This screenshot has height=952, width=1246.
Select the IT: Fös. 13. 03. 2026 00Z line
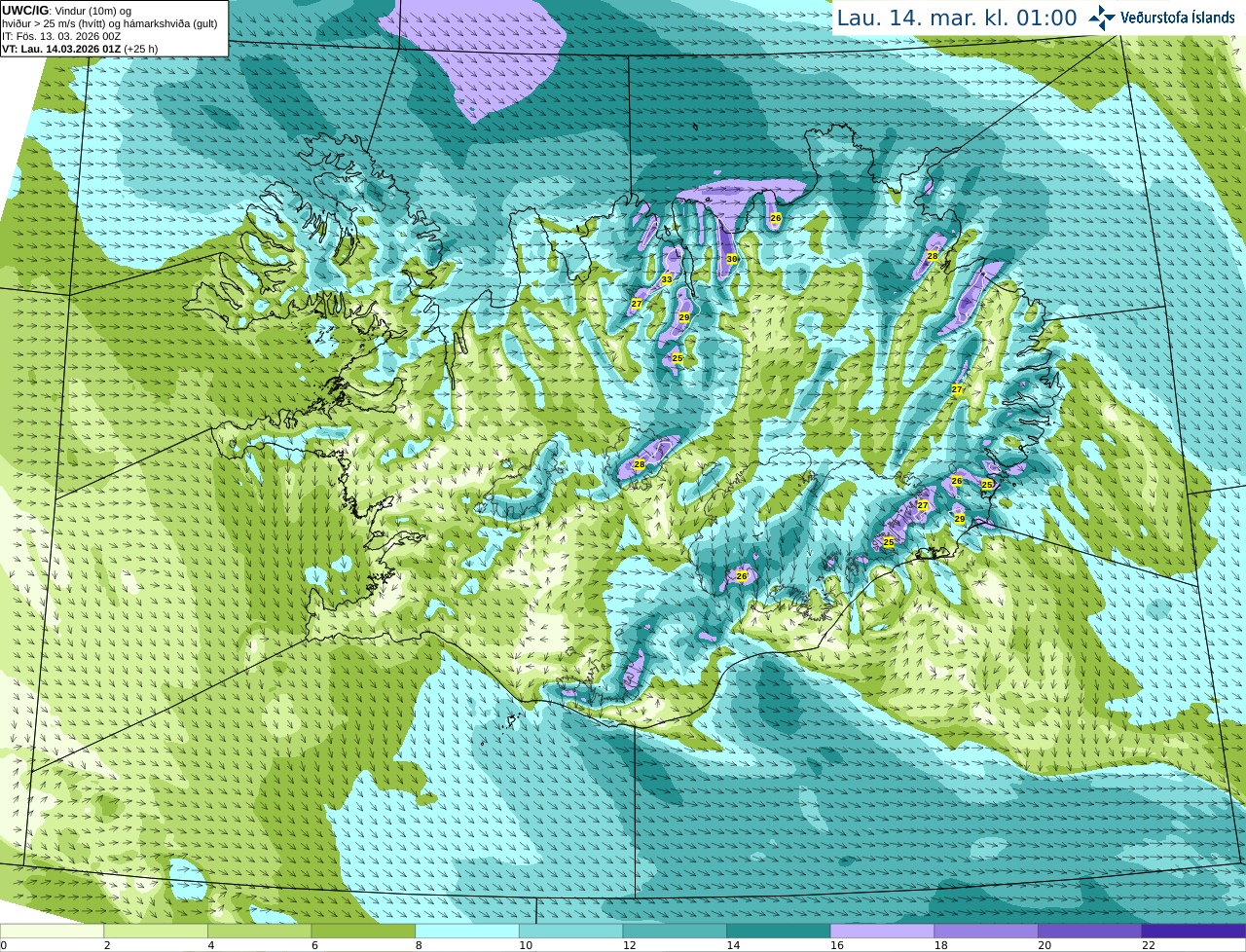click(x=61, y=36)
